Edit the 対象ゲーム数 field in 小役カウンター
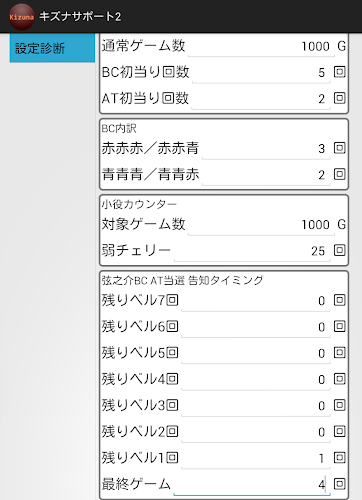 [261, 225]
